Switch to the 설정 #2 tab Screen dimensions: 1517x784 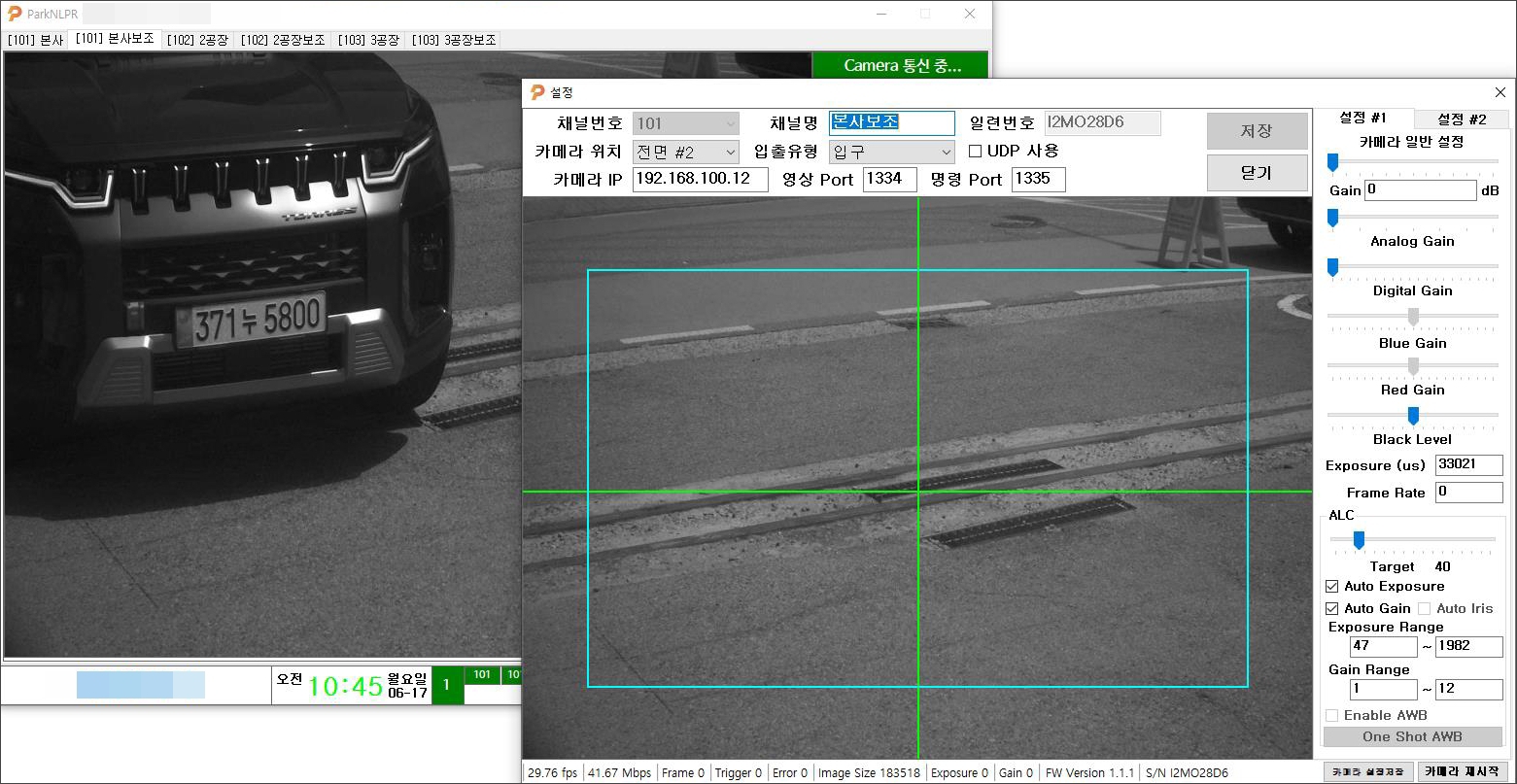coord(1461,119)
